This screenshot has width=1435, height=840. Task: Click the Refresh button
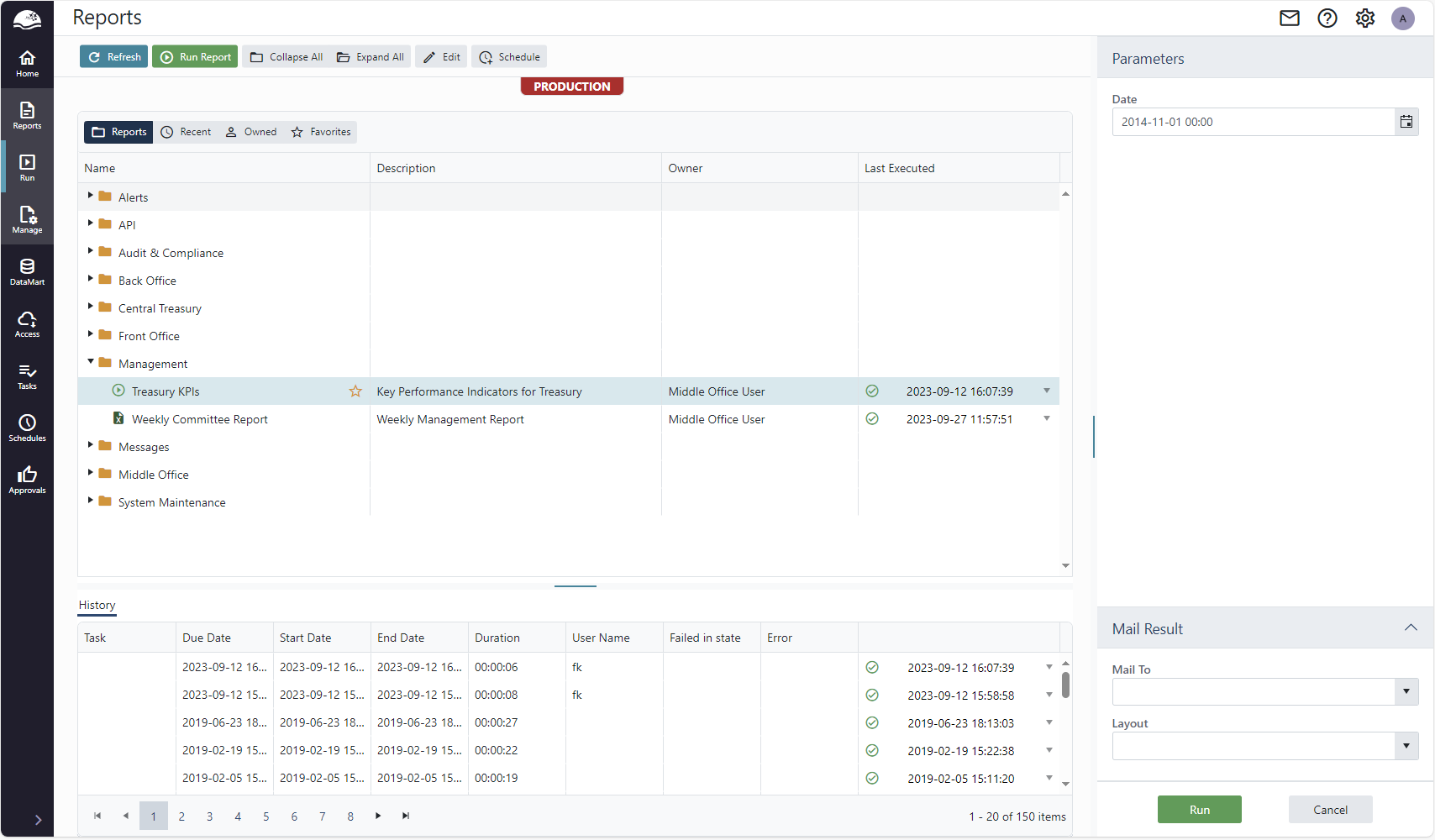click(x=114, y=56)
